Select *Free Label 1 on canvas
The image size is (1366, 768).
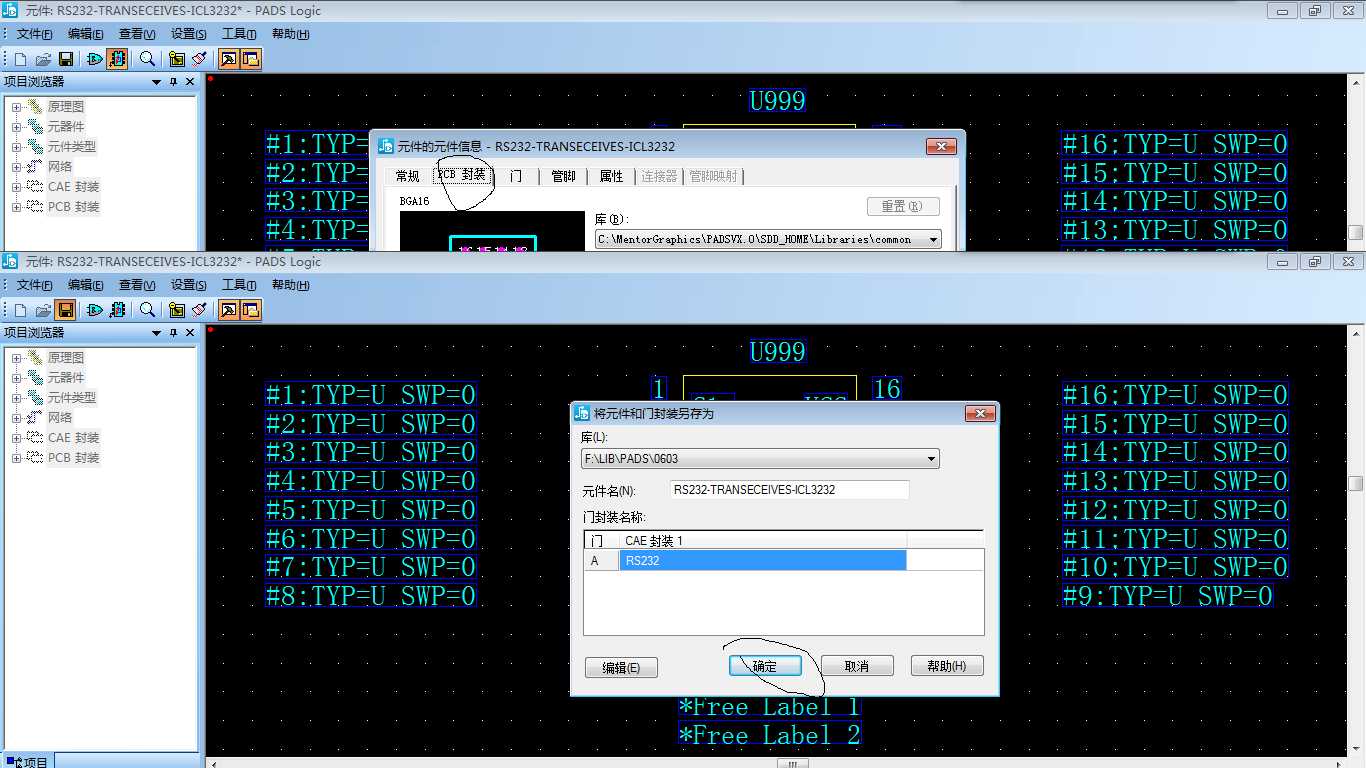click(769, 707)
